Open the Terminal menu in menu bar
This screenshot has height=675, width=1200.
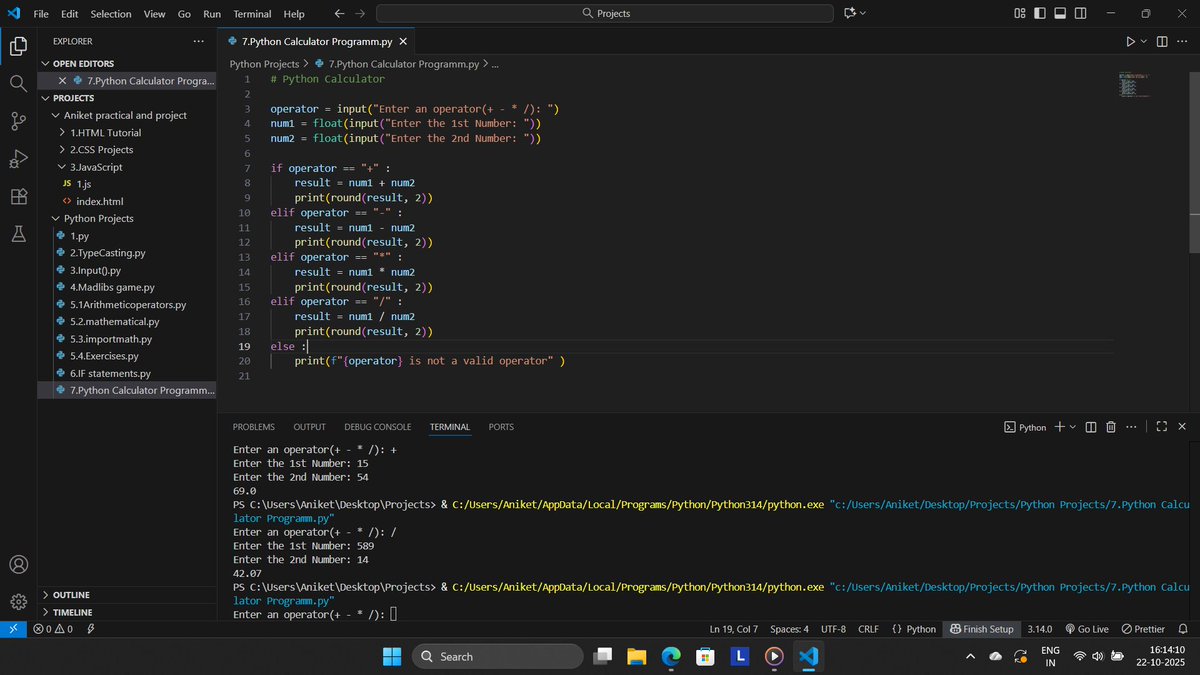[252, 14]
